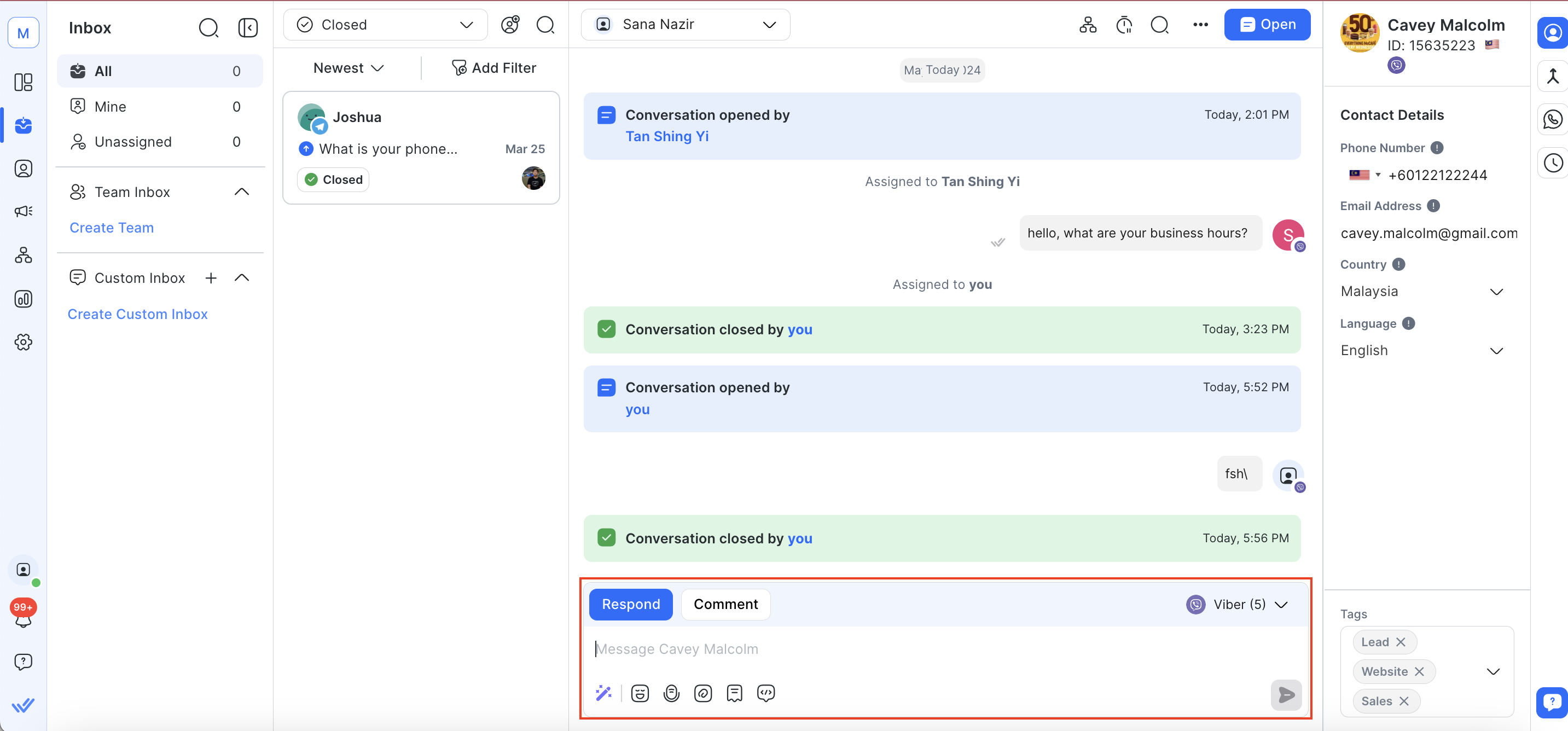Click the attachment icon in composer
The width and height of the screenshot is (1568, 731).
[703, 693]
